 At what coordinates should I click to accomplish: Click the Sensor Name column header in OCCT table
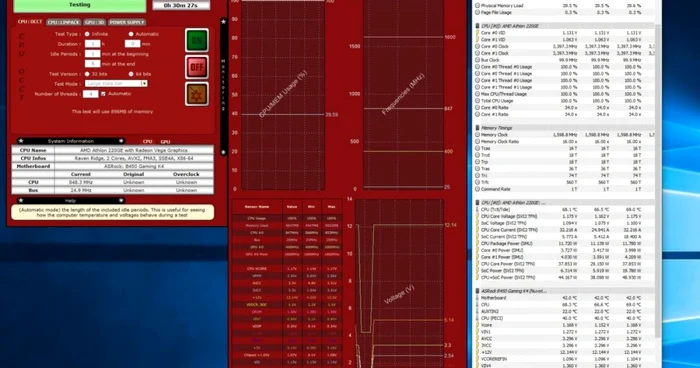click(257, 207)
